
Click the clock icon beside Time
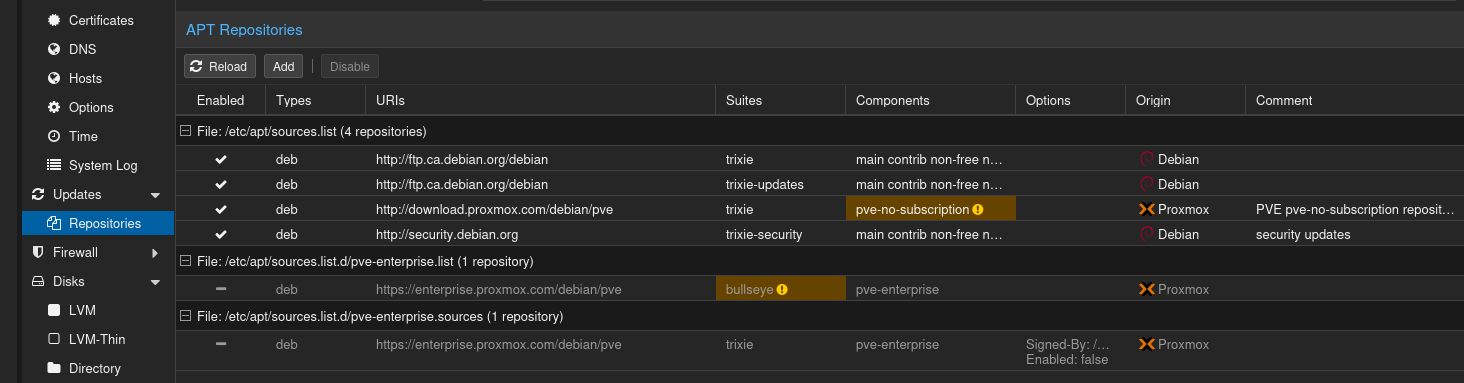(54, 136)
